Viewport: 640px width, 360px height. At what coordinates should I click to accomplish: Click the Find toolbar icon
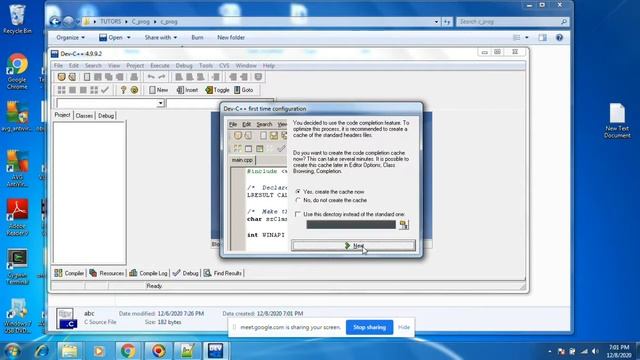[x=179, y=77]
